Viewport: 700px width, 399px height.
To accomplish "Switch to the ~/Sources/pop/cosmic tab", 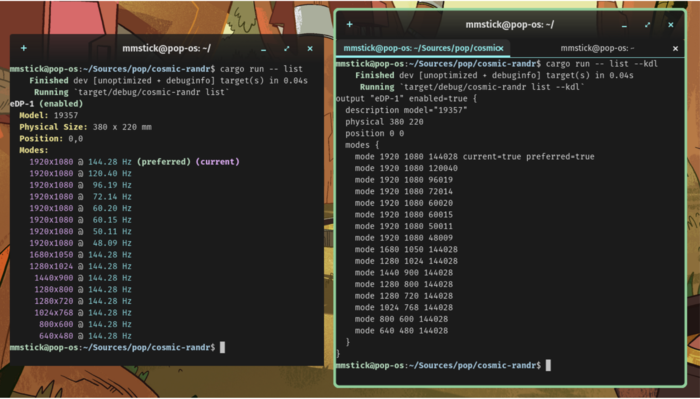I will pyautogui.click(x=420, y=48).
